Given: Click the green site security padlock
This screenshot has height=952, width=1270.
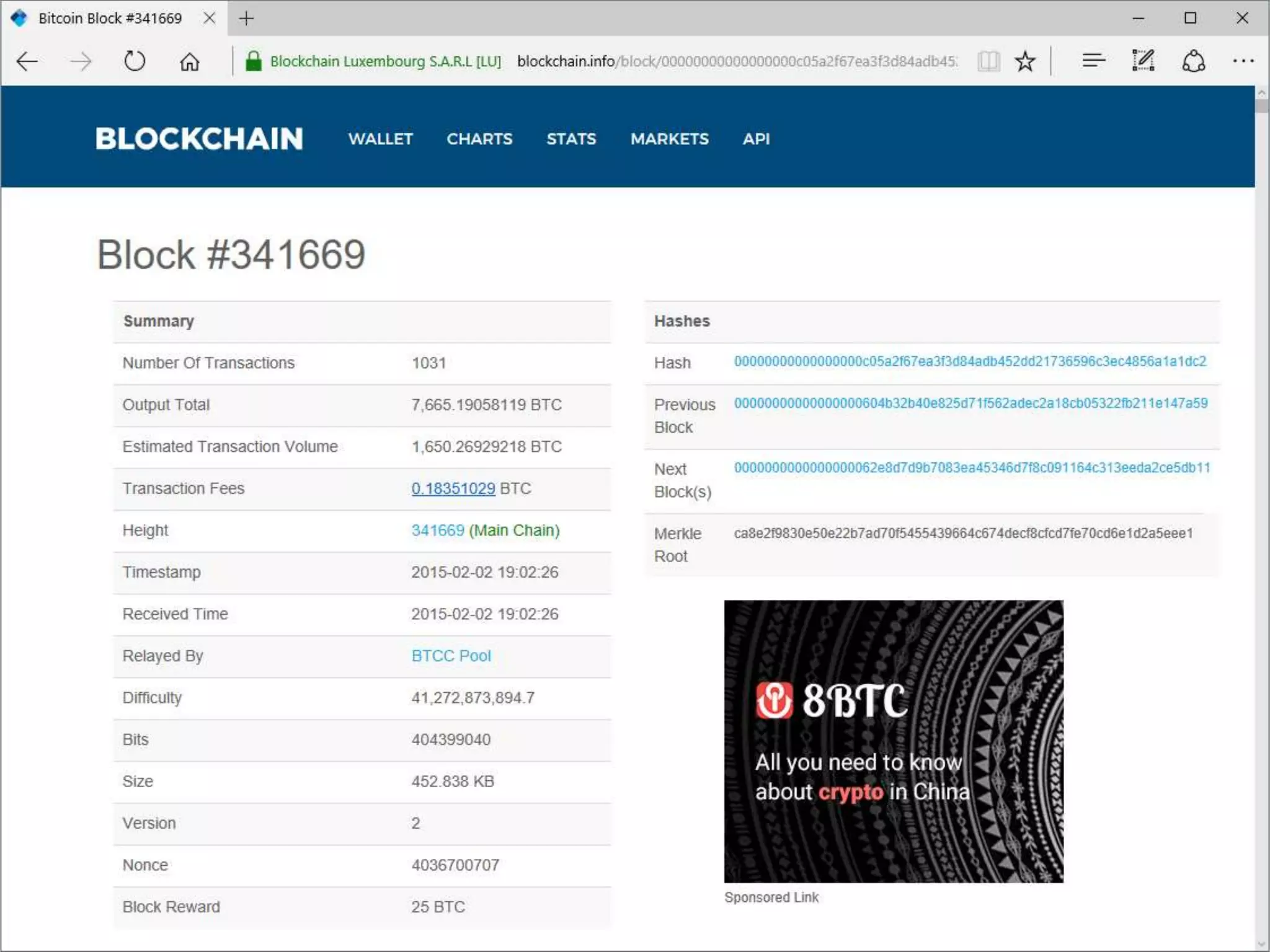Looking at the screenshot, I should (x=253, y=61).
